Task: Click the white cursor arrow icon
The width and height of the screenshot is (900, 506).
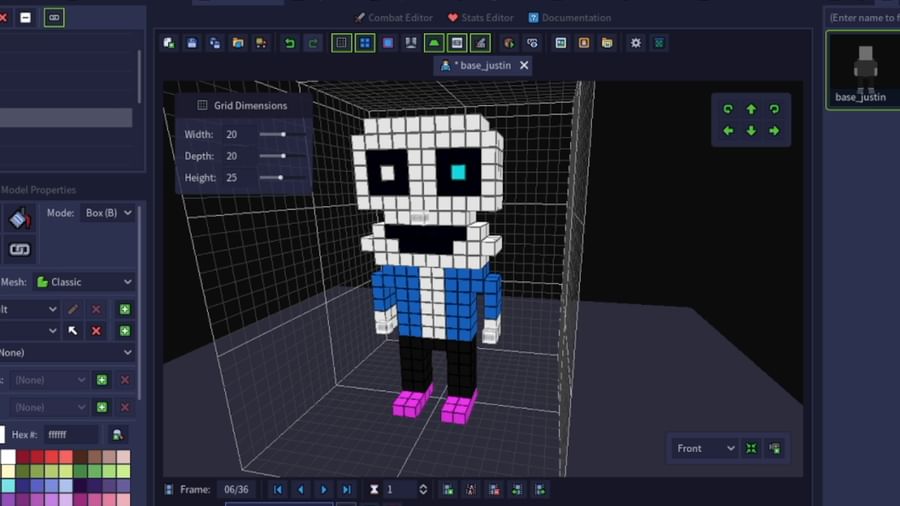Action: pyautogui.click(x=73, y=331)
